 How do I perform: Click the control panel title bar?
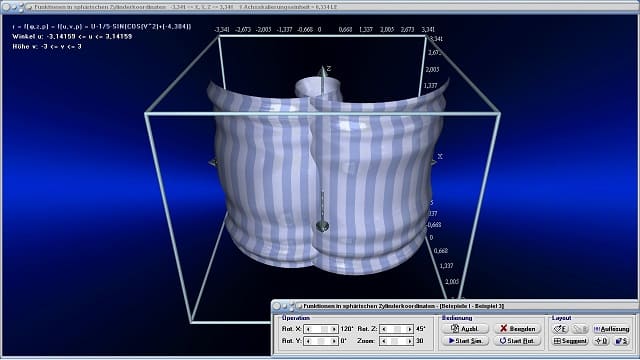[455, 306]
